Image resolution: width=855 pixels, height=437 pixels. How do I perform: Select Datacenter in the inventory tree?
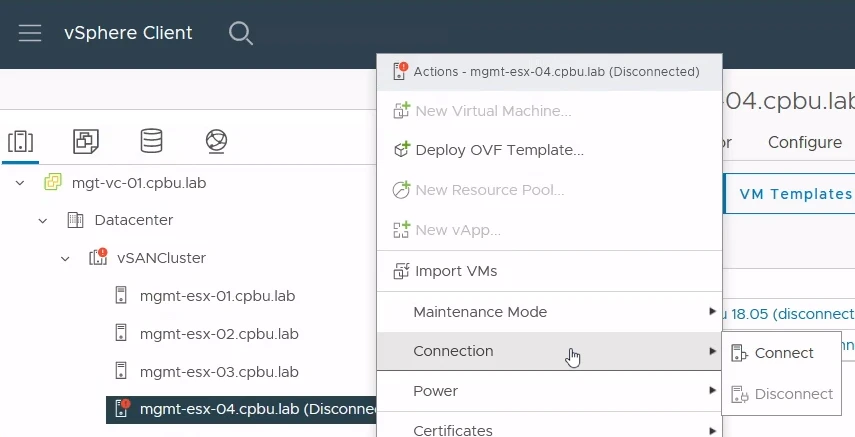(134, 220)
